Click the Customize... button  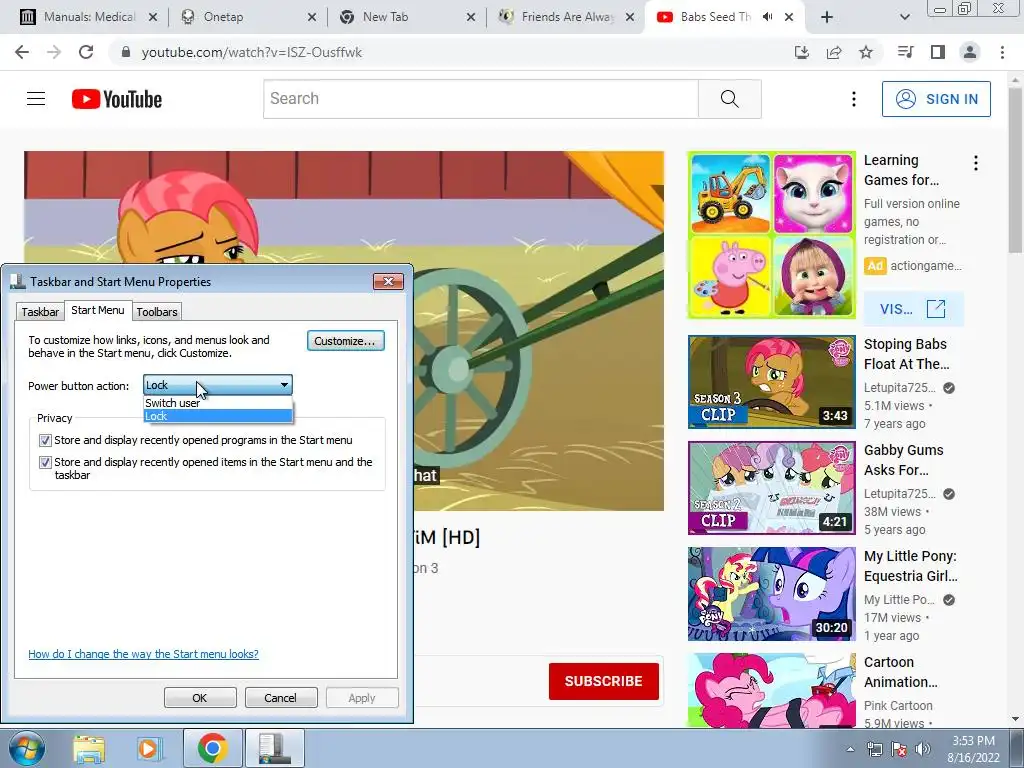pyautogui.click(x=345, y=341)
